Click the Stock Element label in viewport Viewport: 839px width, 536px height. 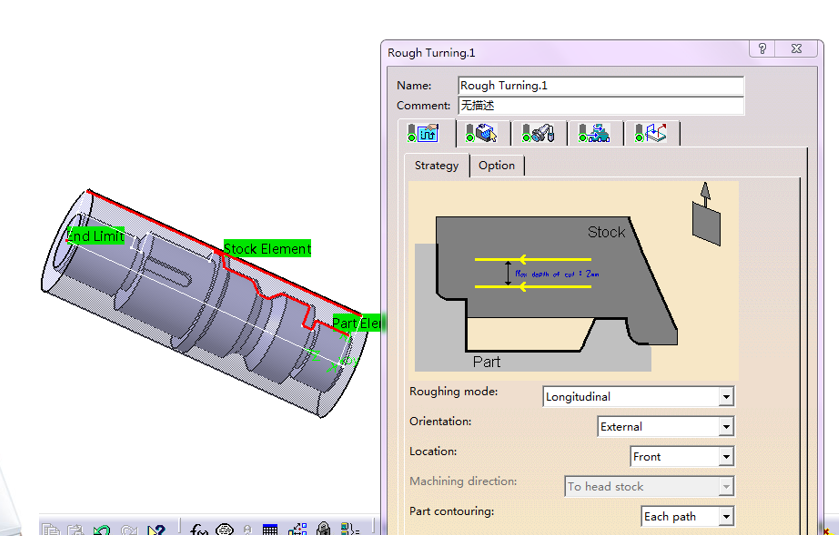pos(267,249)
